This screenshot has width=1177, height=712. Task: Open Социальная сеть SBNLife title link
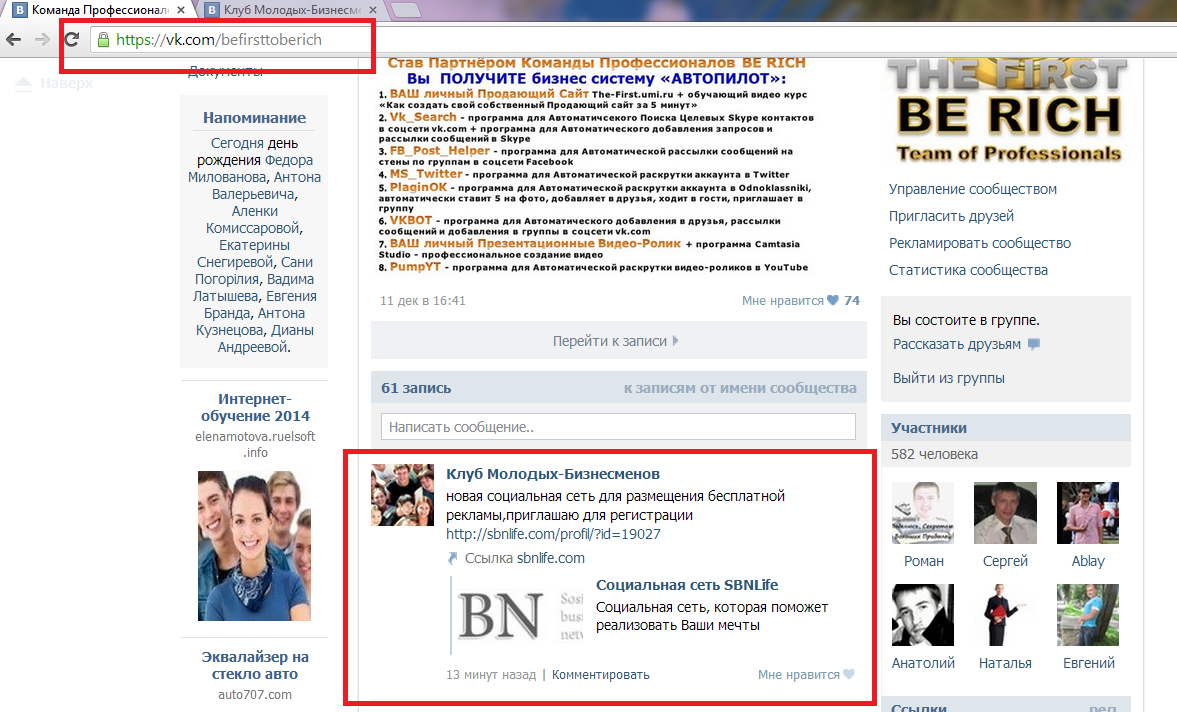tap(687, 585)
